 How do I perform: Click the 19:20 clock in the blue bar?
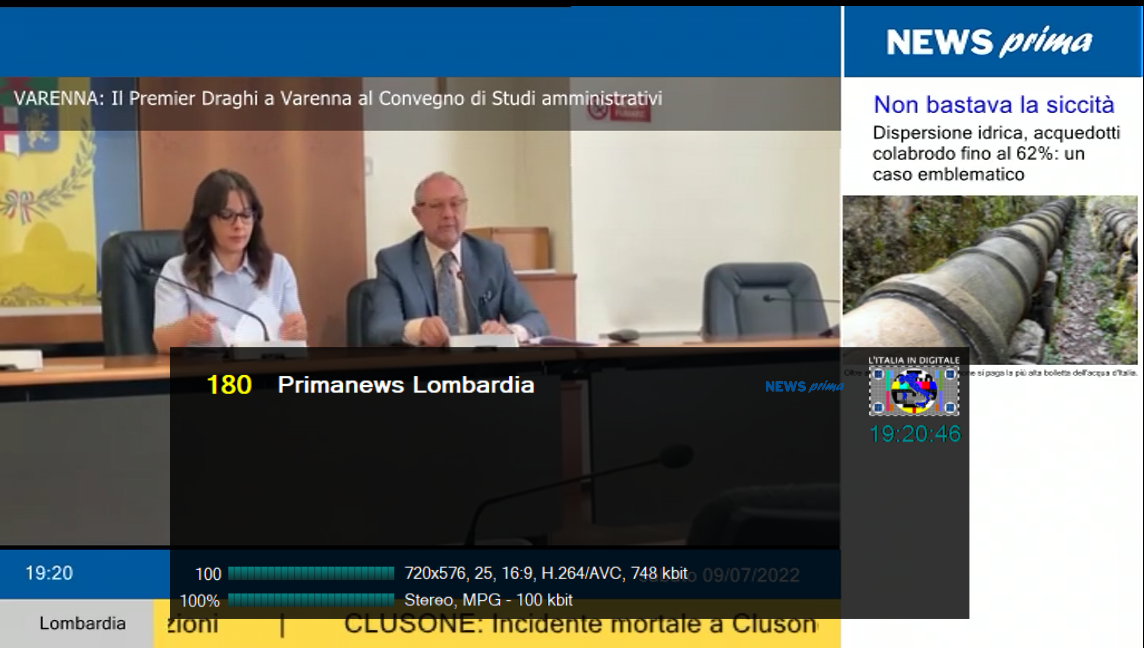49,574
